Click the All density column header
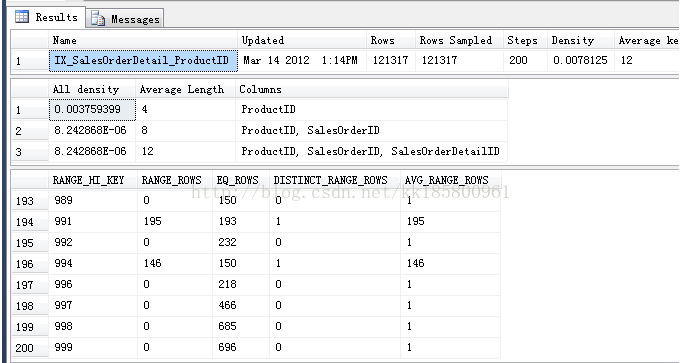The width and height of the screenshot is (682, 363). click(92, 89)
